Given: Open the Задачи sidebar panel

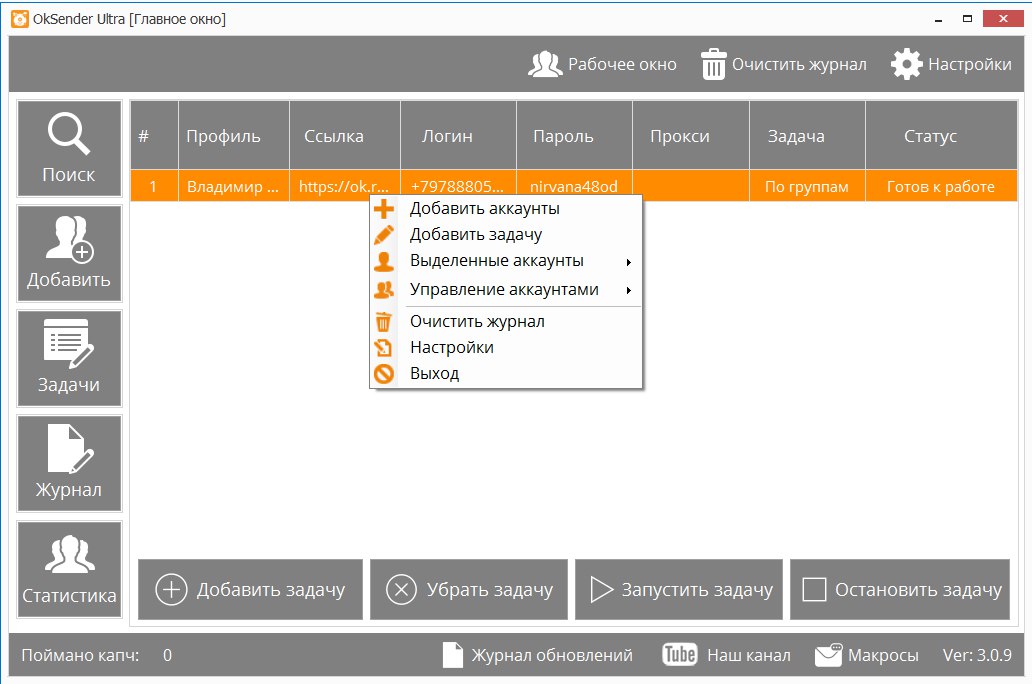Looking at the screenshot, I should click(x=69, y=358).
